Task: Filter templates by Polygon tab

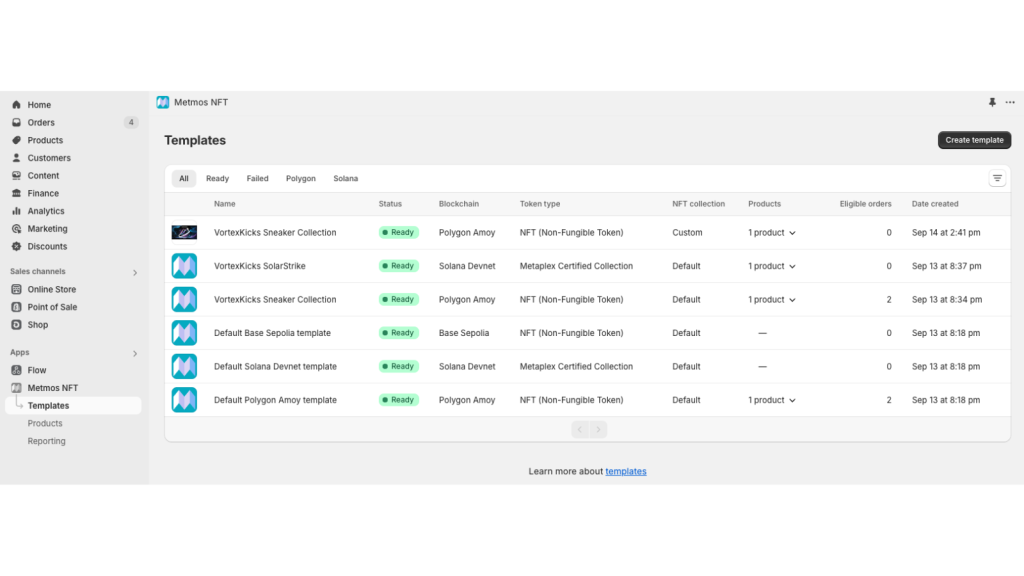Action: (300, 179)
